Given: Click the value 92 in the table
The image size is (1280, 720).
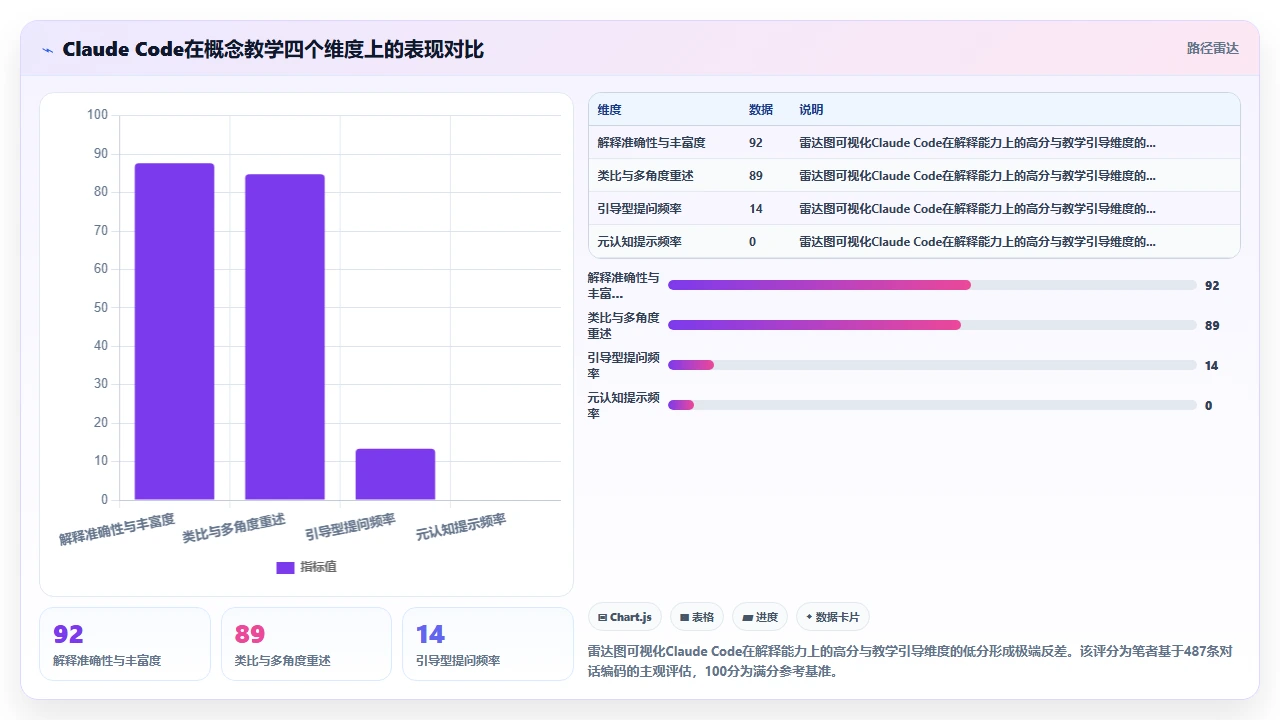Looking at the screenshot, I should pyautogui.click(x=756, y=143).
